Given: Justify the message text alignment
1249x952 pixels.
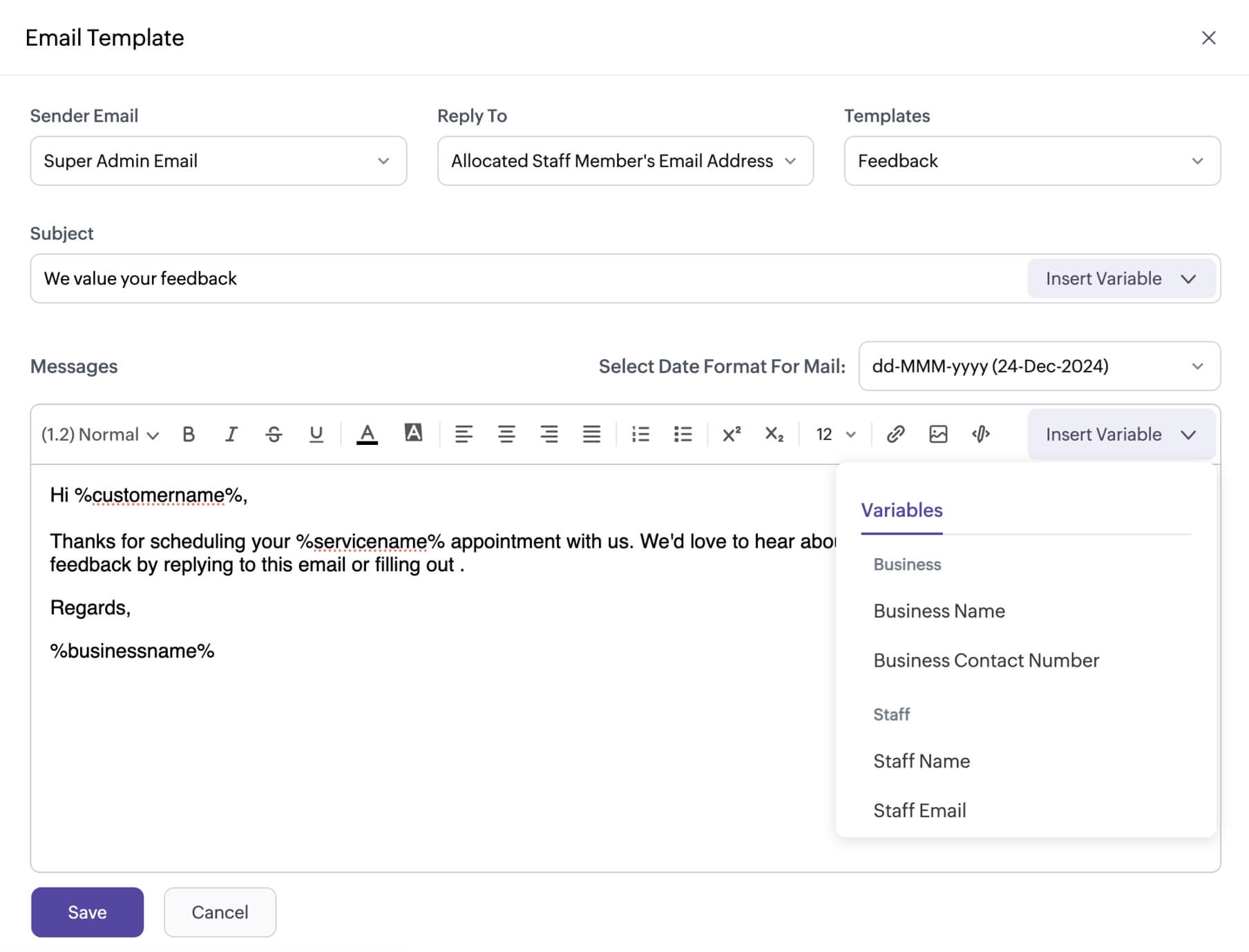Looking at the screenshot, I should point(591,435).
